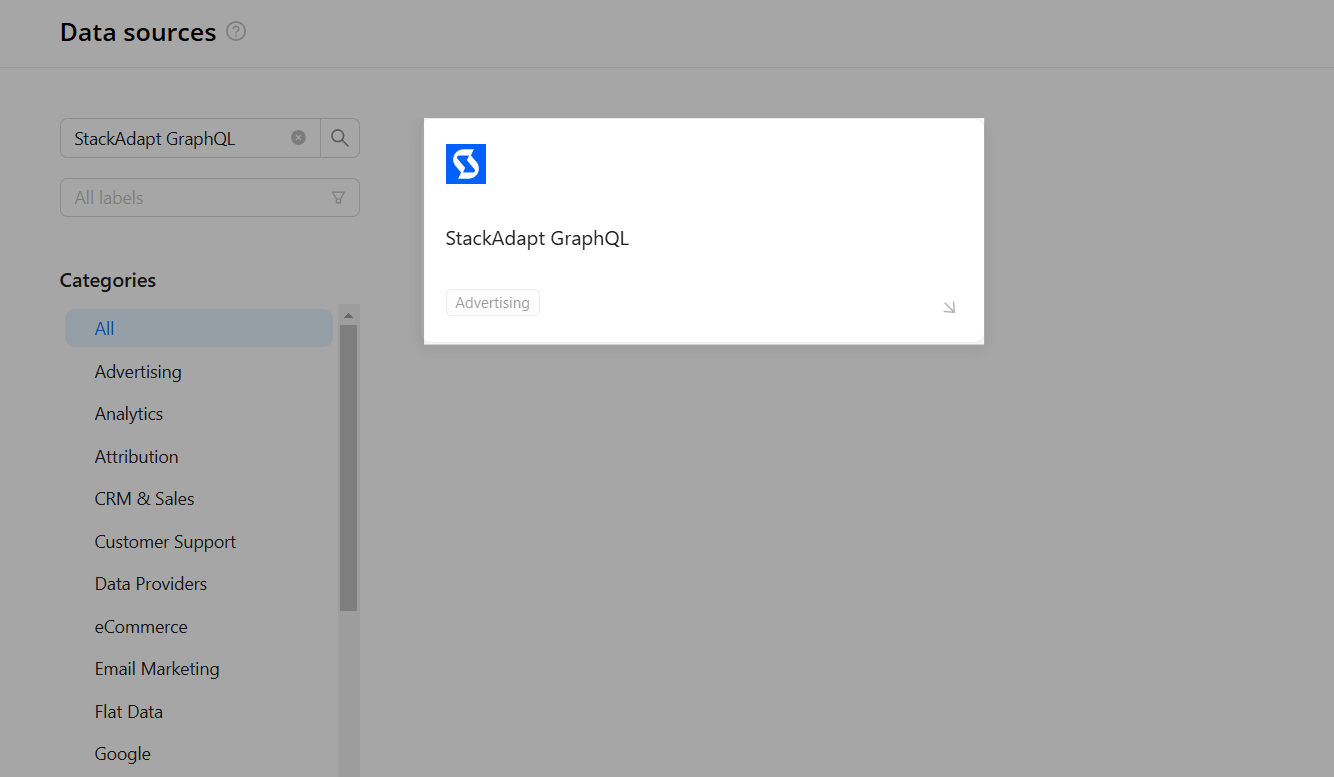The height and width of the screenshot is (777, 1334).
Task: Open the All labels filter dropdown
Action: (x=210, y=198)
